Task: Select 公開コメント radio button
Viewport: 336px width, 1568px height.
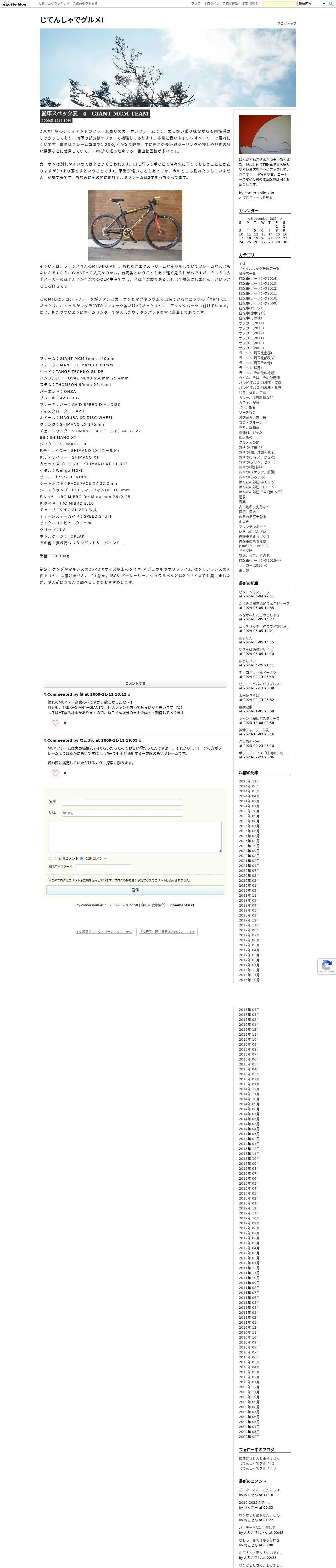Action: [81, 858]
